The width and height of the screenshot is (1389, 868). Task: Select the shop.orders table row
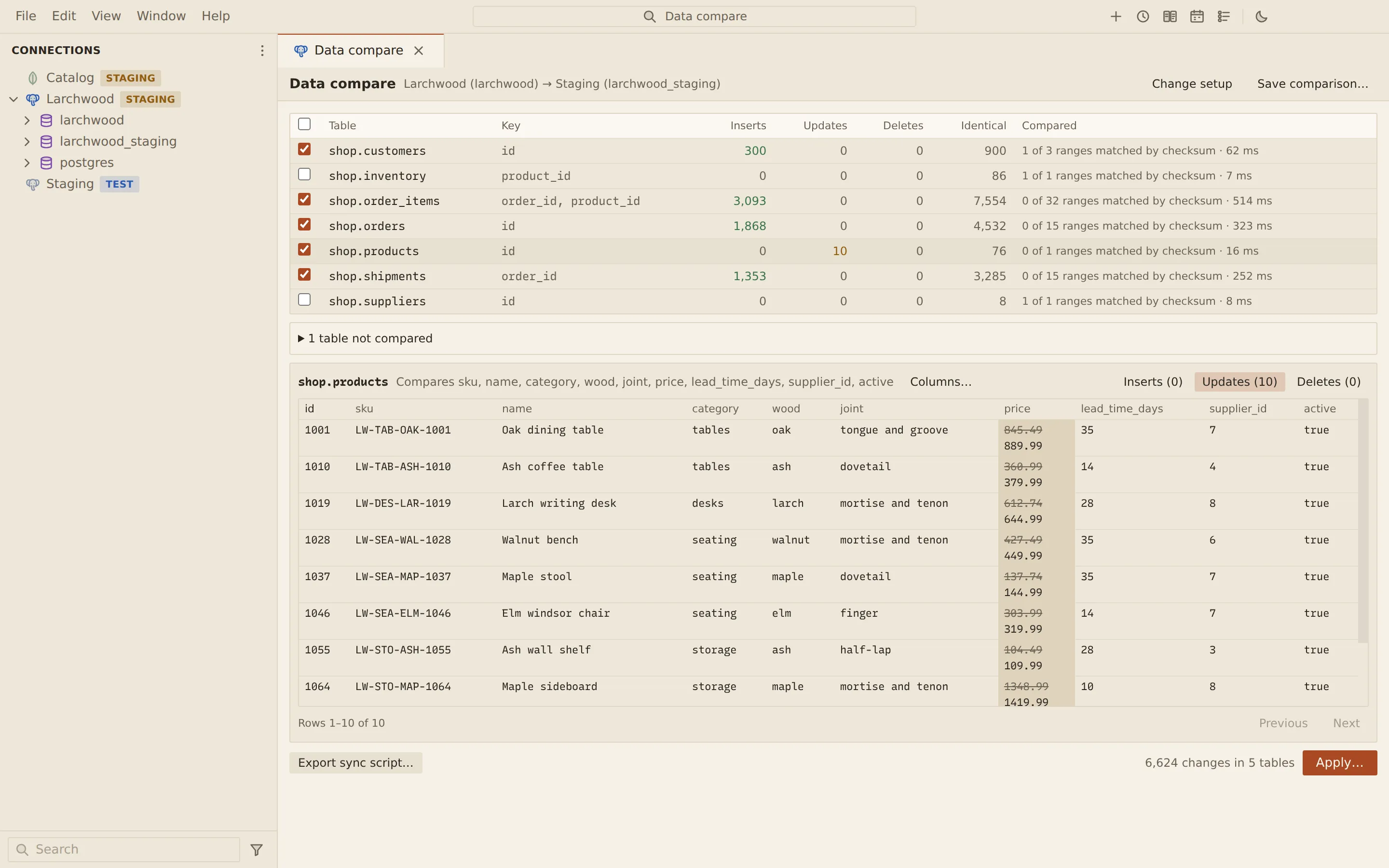click(x=833, y=226)
